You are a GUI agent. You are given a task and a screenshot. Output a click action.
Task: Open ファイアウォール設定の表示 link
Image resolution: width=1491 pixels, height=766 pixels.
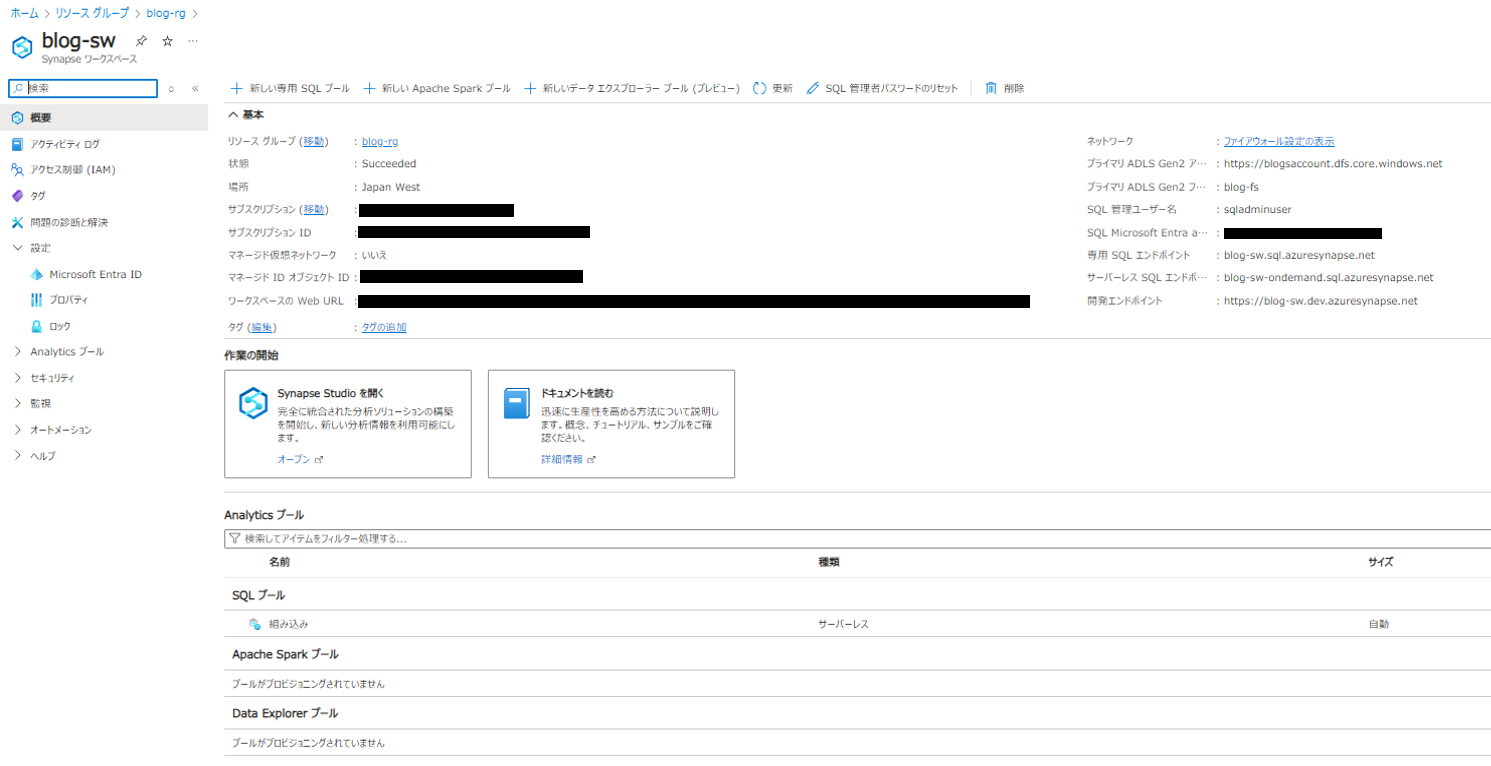pyautogui.click(x=1279, y=142)
